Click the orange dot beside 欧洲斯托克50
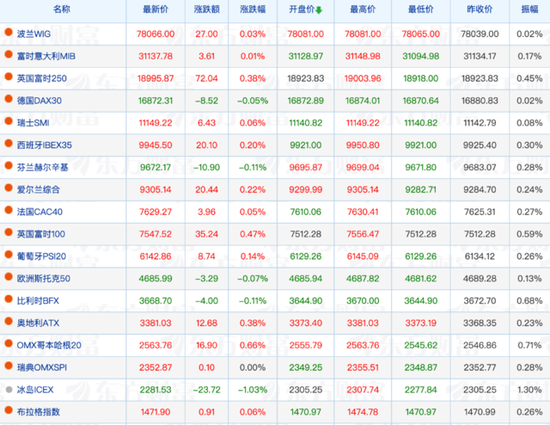The width and height of the screenshot is (550, 425). [9, 277]
